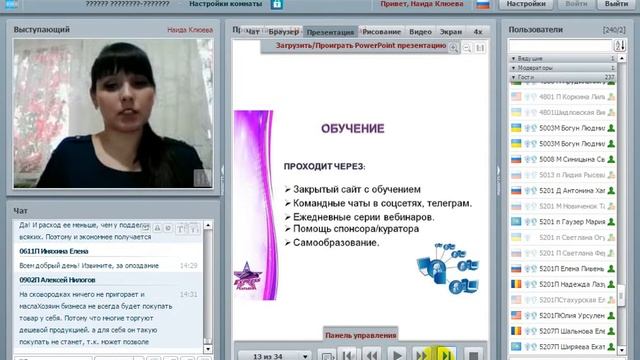
Task: Click scroll-up arrow in users list
Action: [622, 58]
